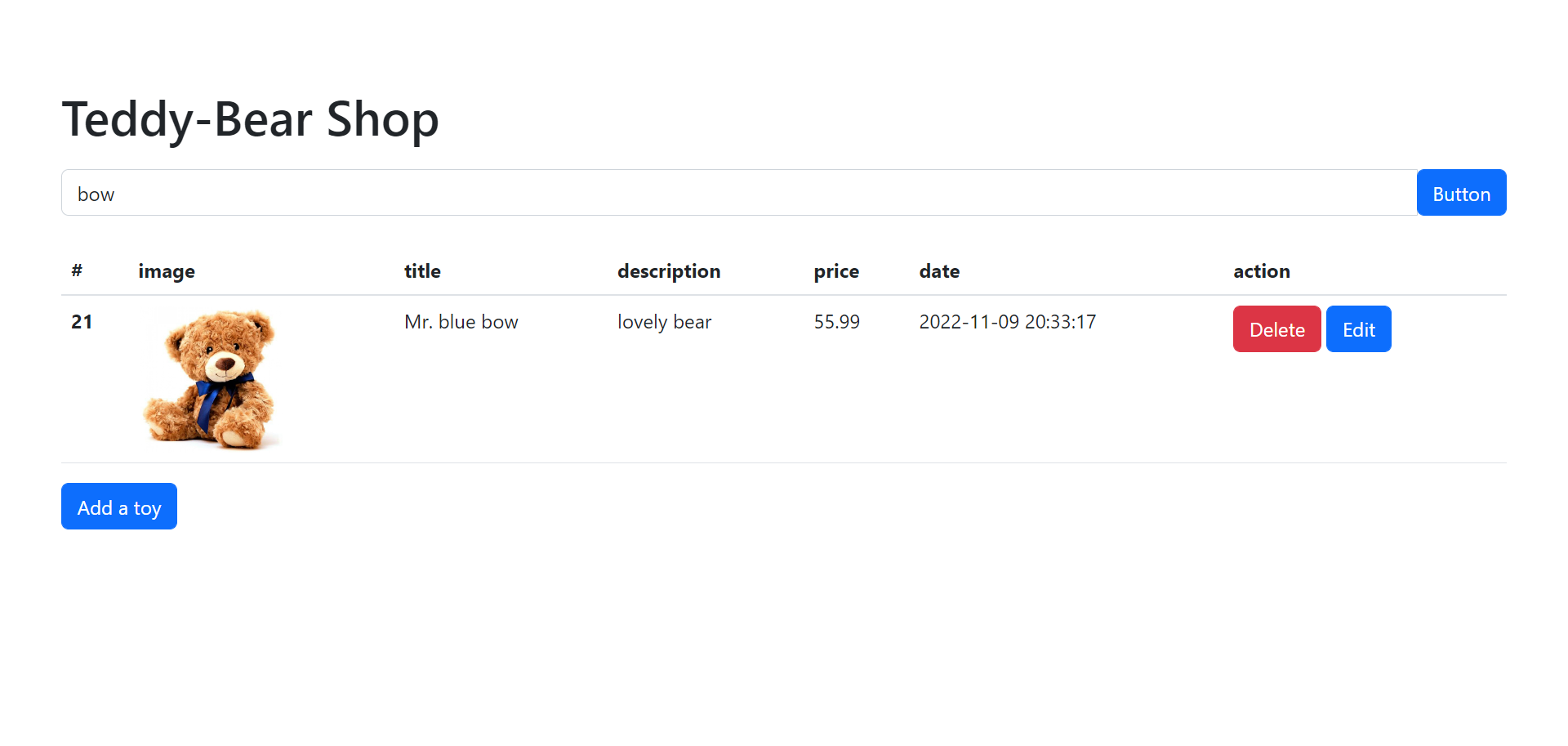The width and height of the screenshot is (1568, 746).
Task: Click the Teddy-Bear Shop heading
Action: [250, 119]
